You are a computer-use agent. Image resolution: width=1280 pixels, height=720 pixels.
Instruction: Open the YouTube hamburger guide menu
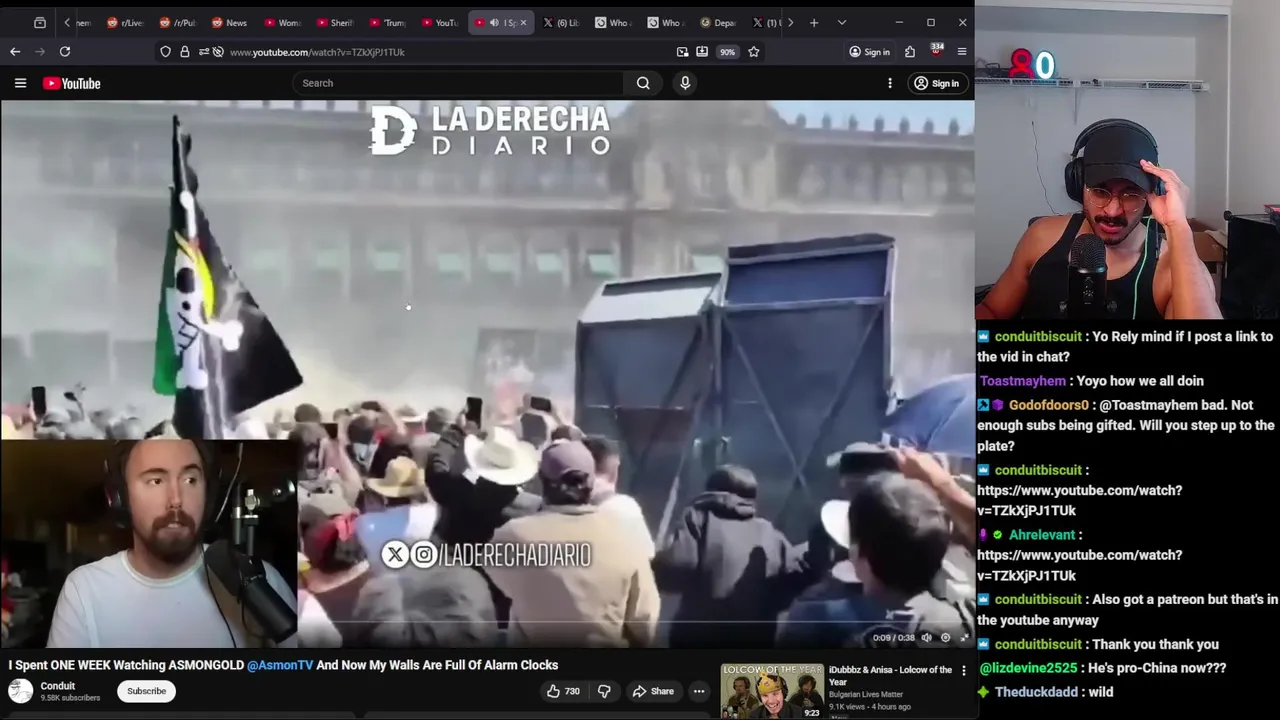[20, 83]
